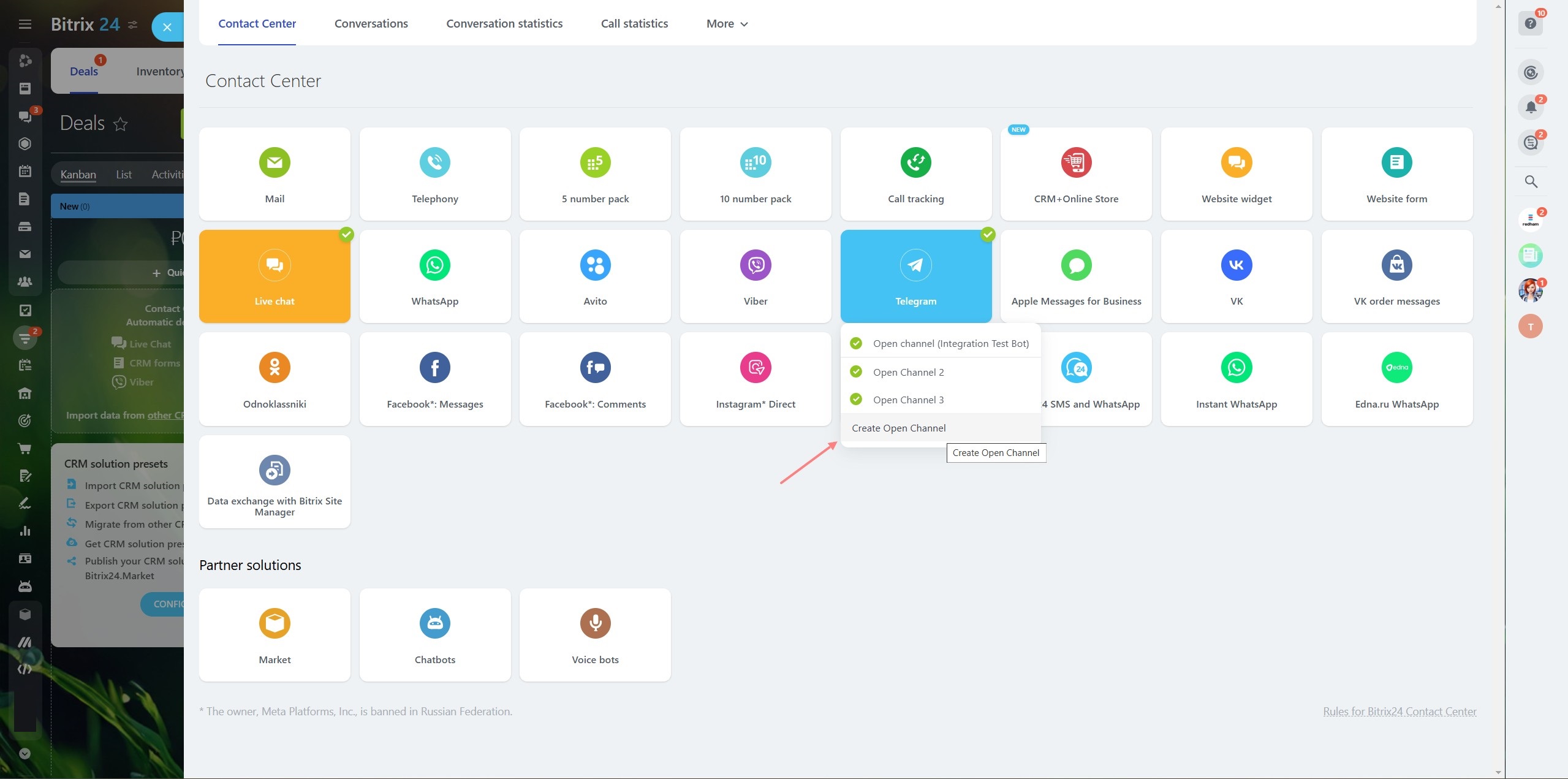This screenshot has width=1568, height=779.
Task: Open the Avito connector tile
Action: tap(594, 276)
